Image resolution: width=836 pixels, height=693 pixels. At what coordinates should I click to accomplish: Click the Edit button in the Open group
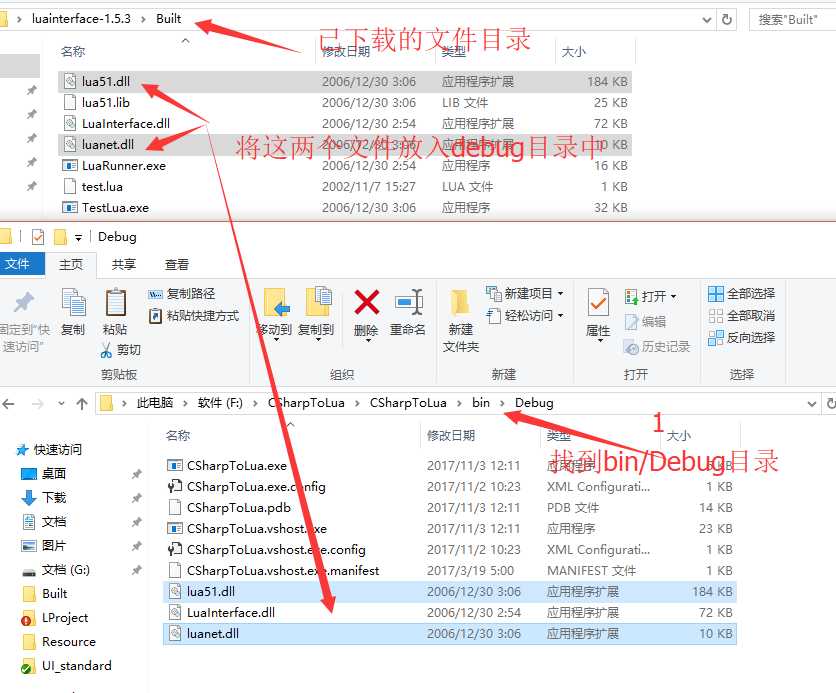point(645,321)
